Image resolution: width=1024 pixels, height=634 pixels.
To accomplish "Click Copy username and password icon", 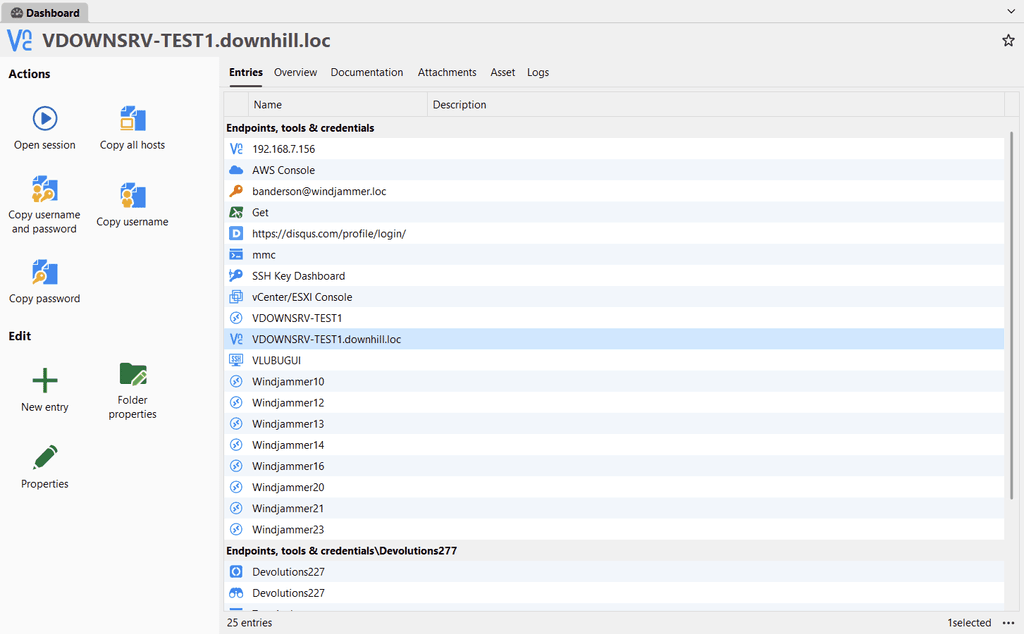I will pos(45,189).
